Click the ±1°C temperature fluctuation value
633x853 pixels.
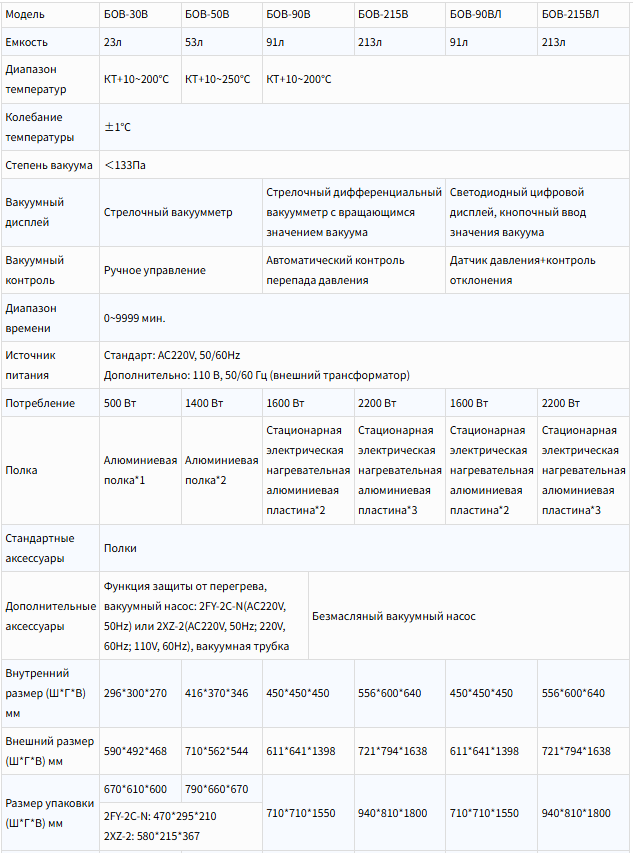coord(118,127)
